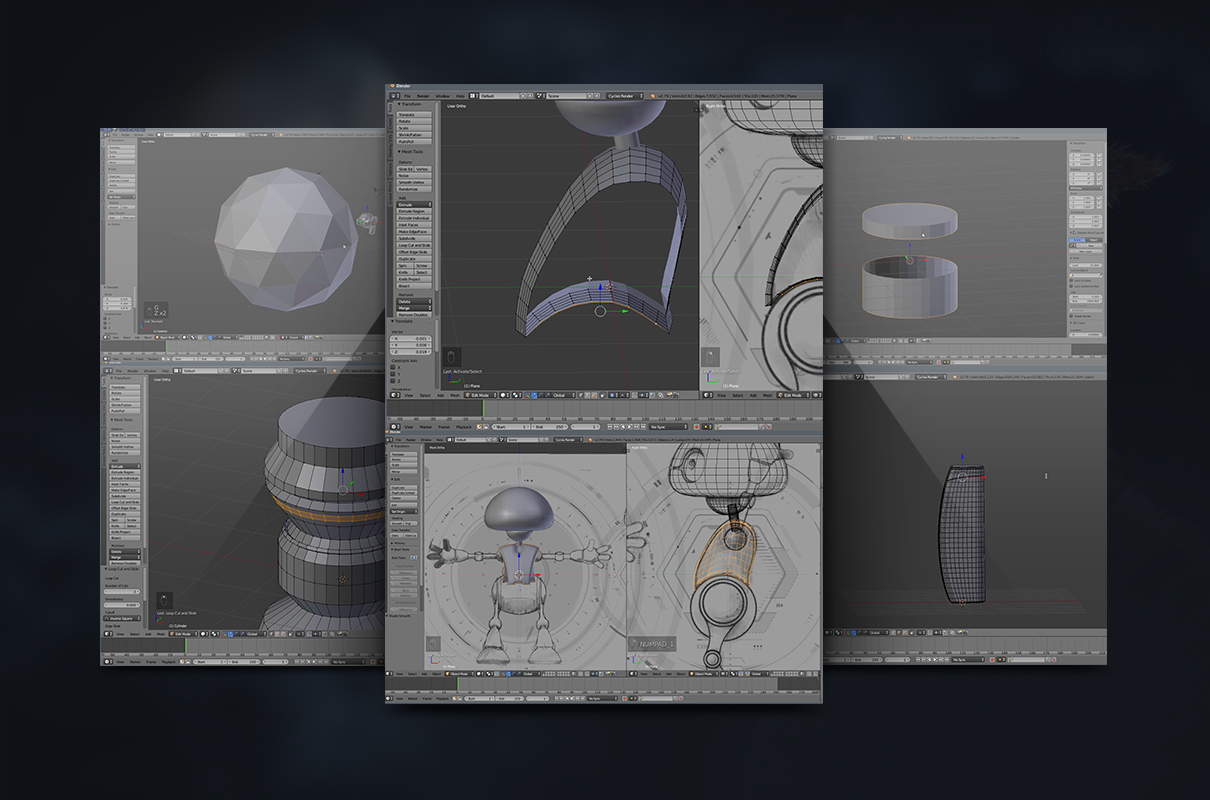Check Constraint Axis Y in the arch-mesh window
The height and width of the screenshot is (800, 1210).
coord(392,374)
